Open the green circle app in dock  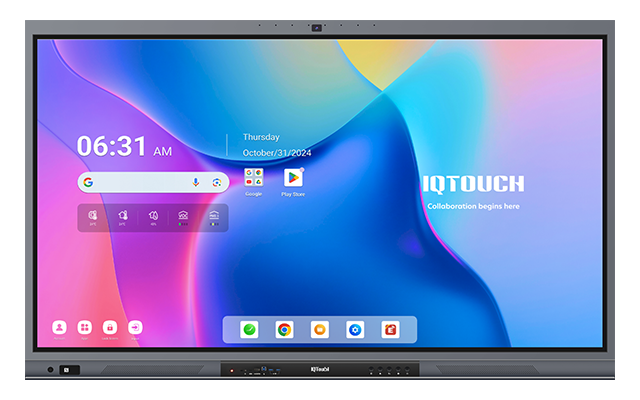coord(249,329)
